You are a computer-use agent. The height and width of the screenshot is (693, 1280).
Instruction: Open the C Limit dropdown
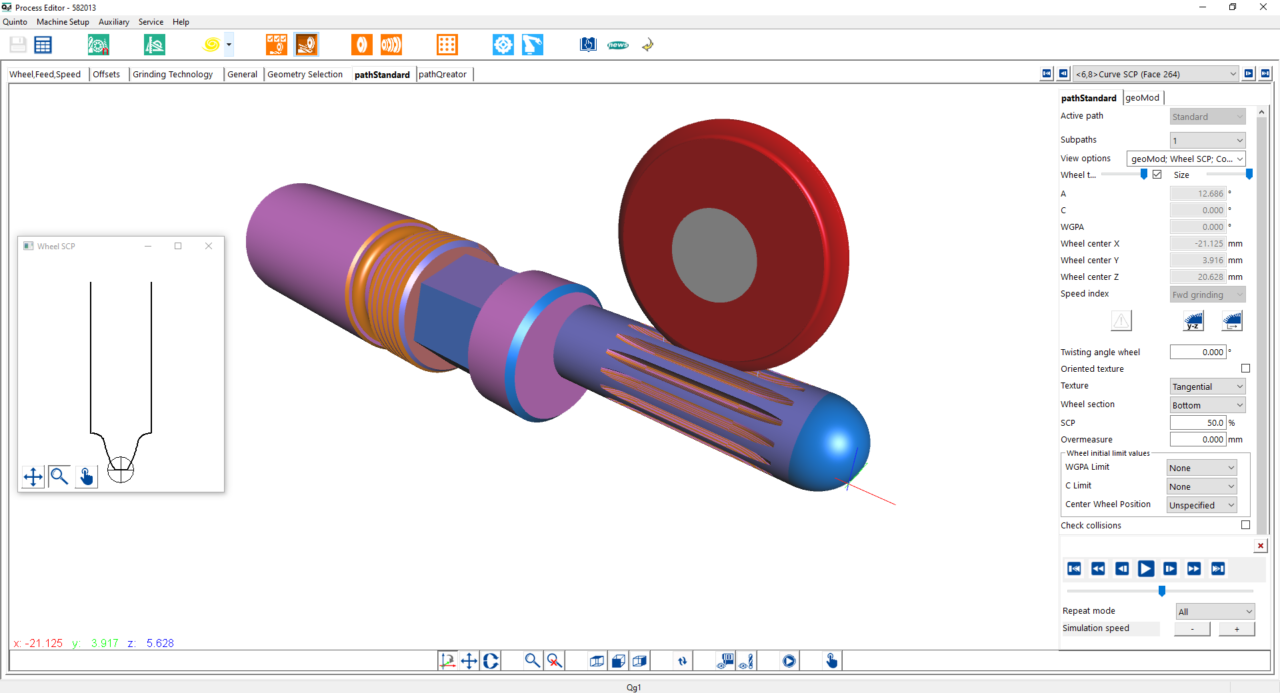click(x=1202, y=486)
